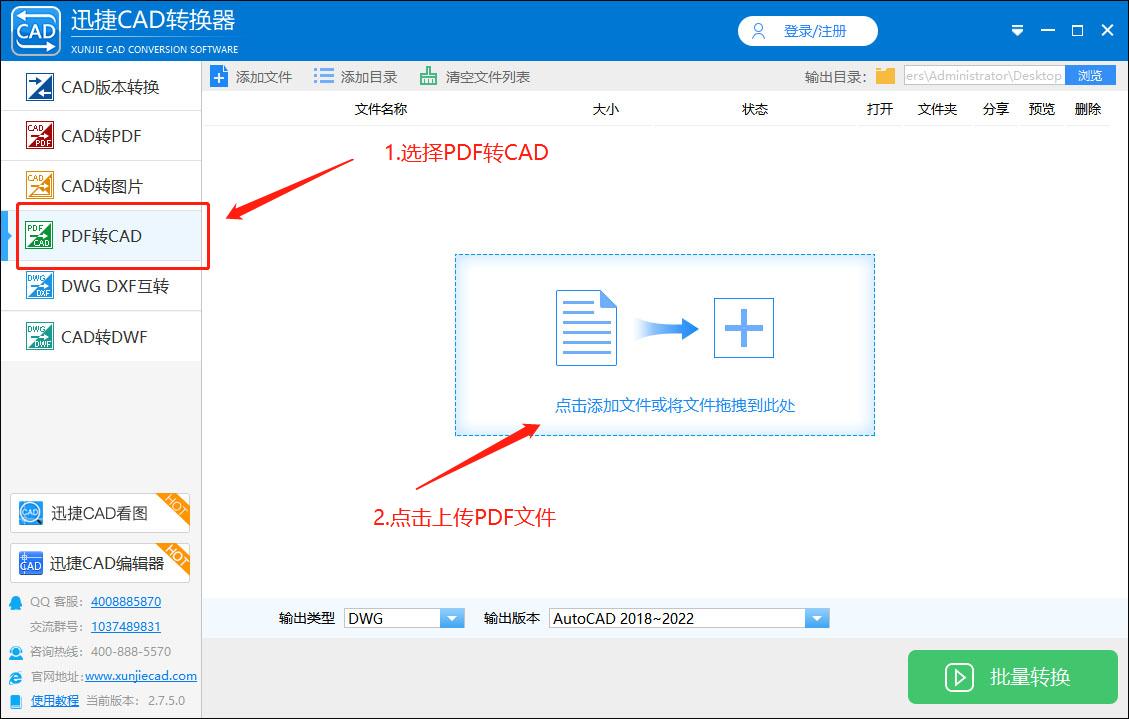
Task: Expand the 输出版本 AutoCAD version dropdown
Action: coord(817,618)
